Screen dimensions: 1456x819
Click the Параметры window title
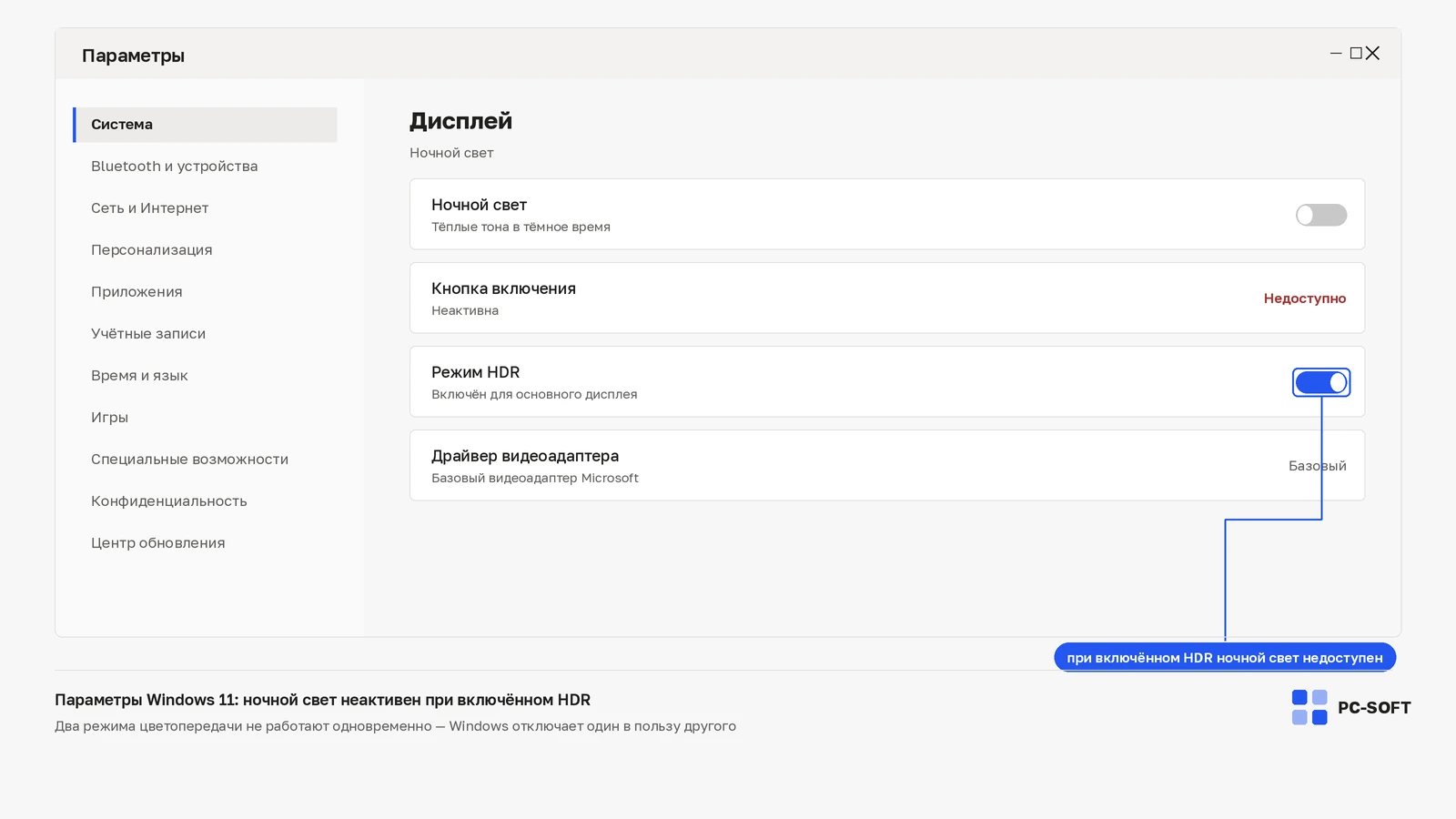[x=133, y=56]
